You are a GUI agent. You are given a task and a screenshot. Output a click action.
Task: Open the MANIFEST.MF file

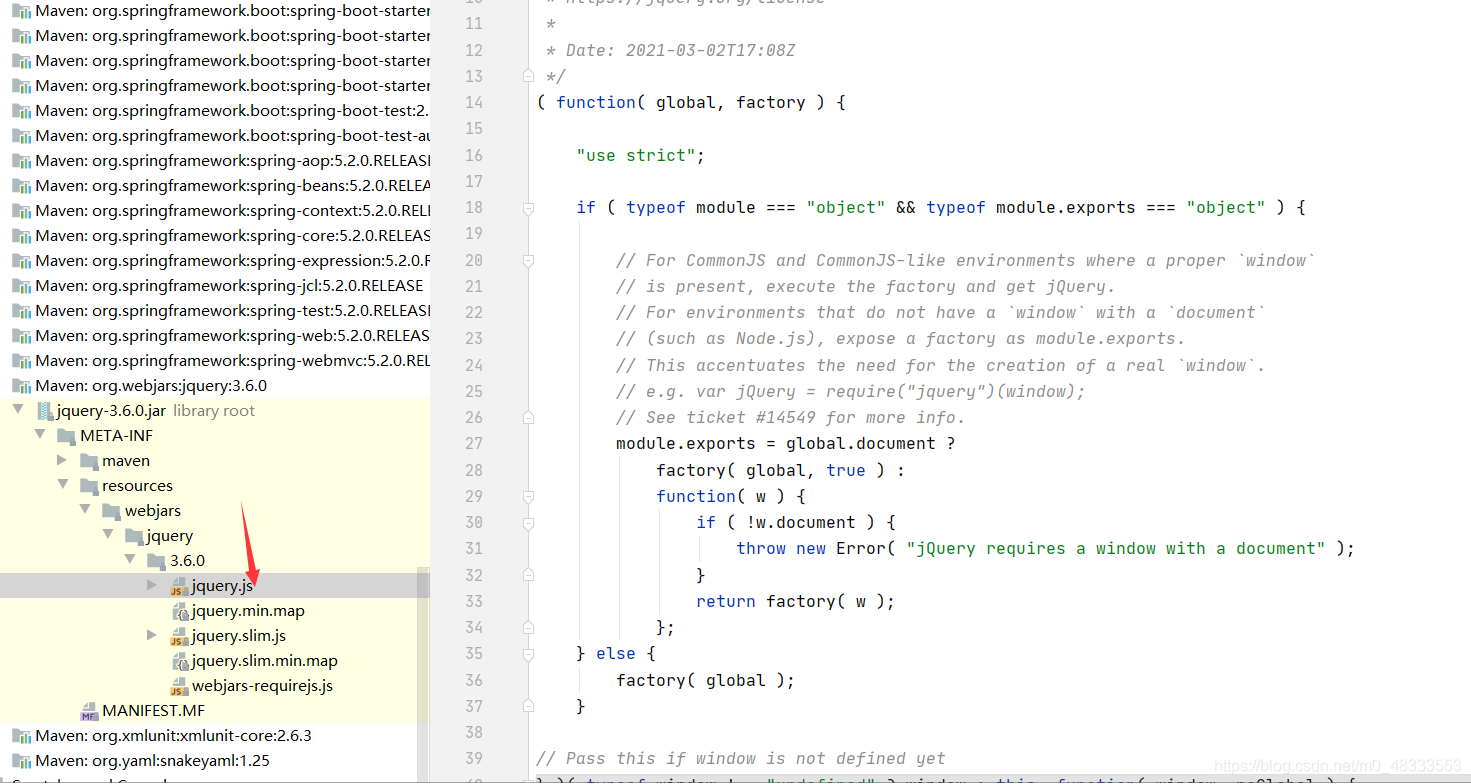(153, 711)
